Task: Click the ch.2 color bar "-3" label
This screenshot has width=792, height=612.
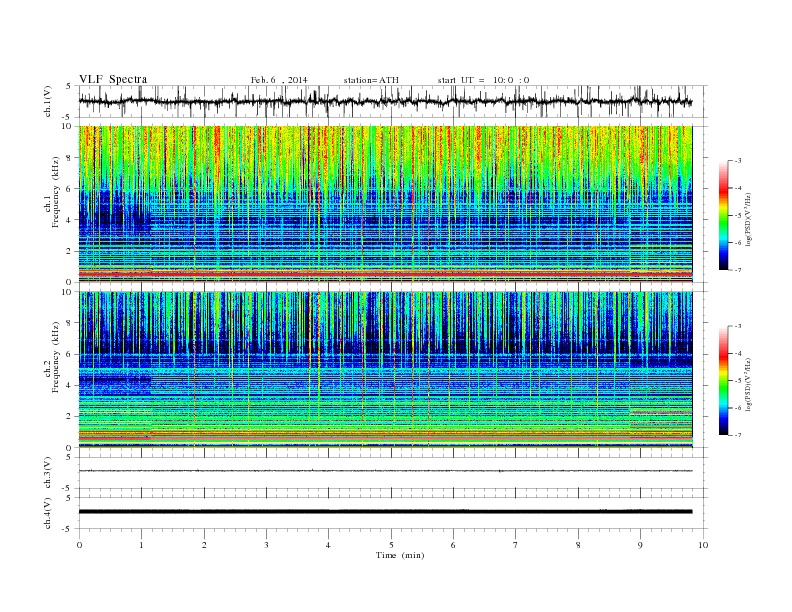Action: pyautogui.click(x=738, y=326)
